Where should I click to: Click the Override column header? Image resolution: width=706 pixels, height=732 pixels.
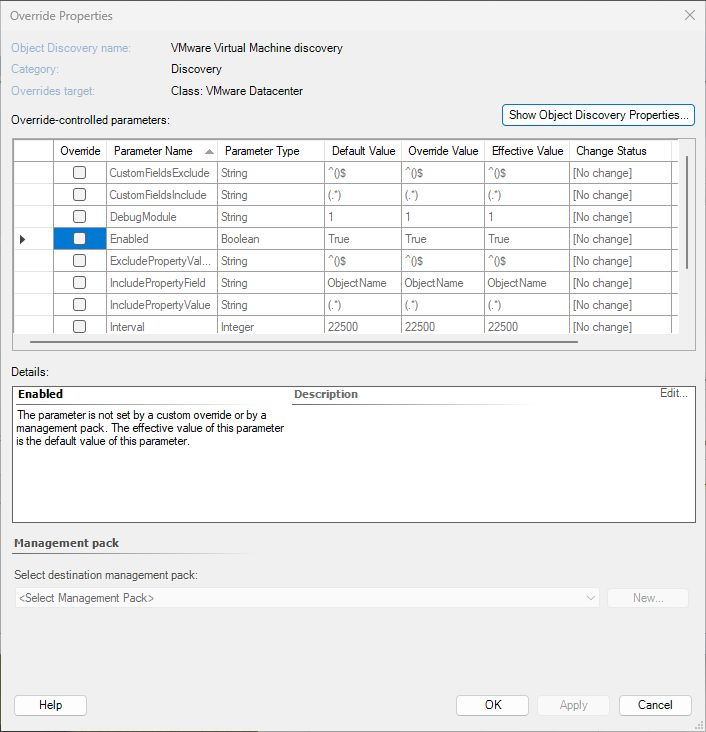(x=80, y=151)
